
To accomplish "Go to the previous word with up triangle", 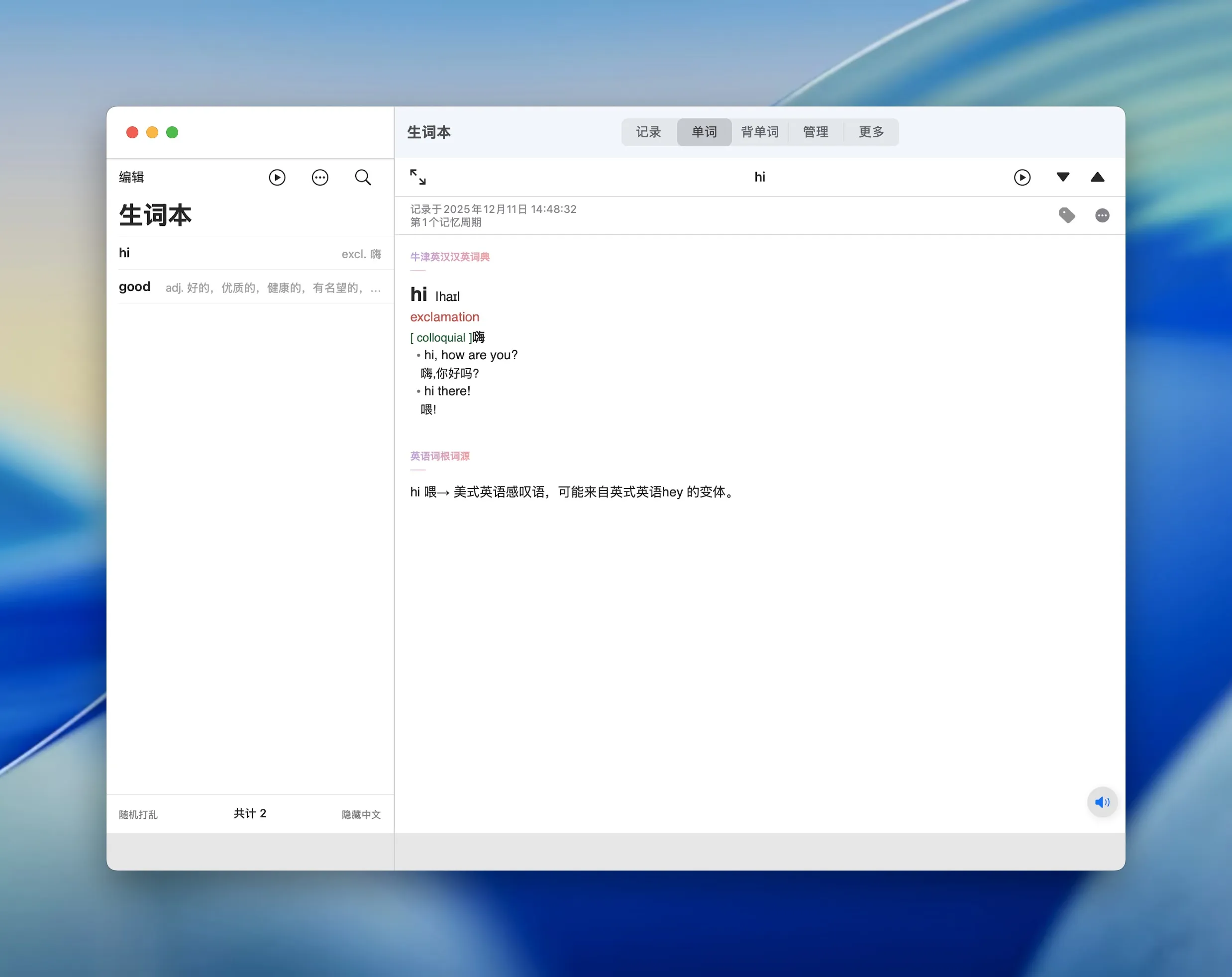I will pyautogui.click(x=1098, y=177).
